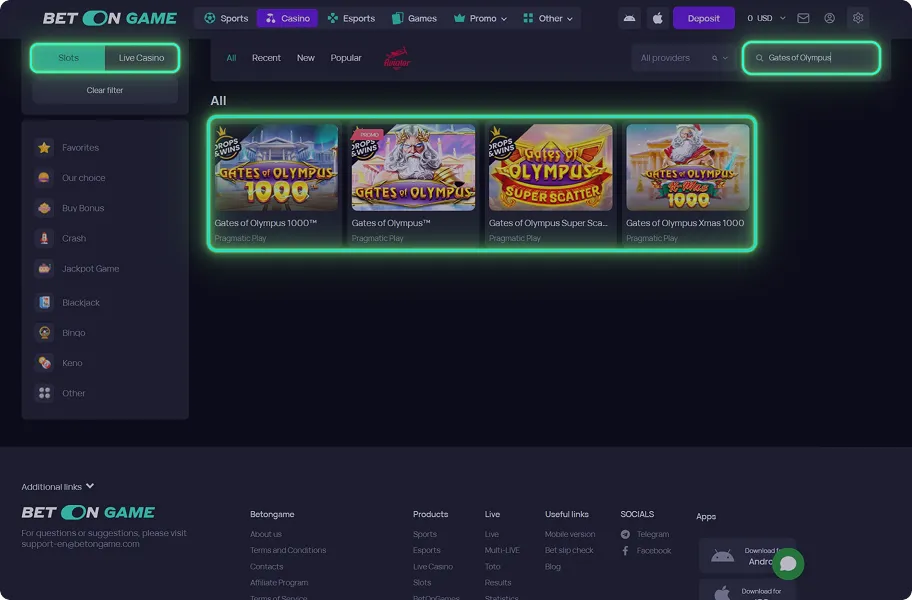912x600 pixels.
Task: Switch to Slots mode
Action: coord(68,58)
